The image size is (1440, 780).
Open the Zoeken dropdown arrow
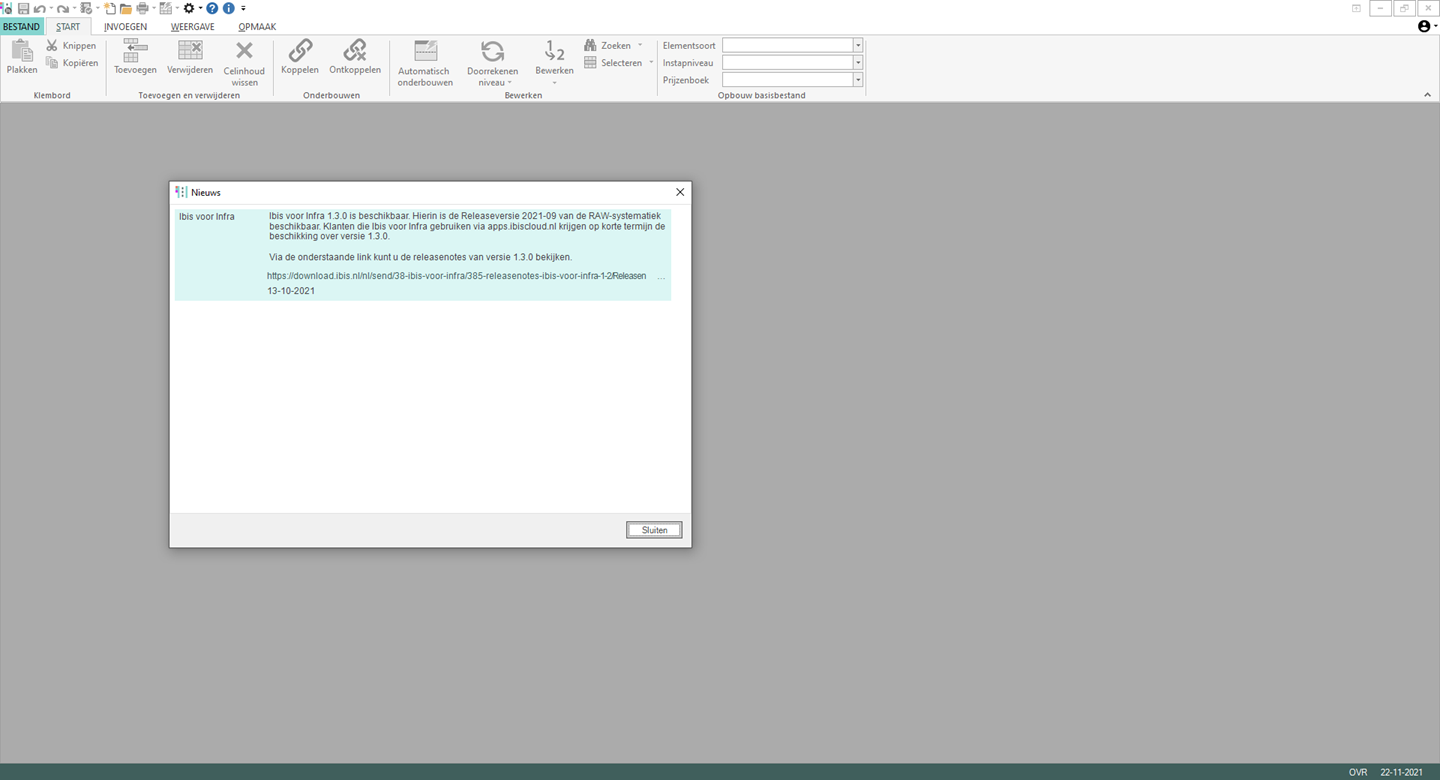coord(640,46)
